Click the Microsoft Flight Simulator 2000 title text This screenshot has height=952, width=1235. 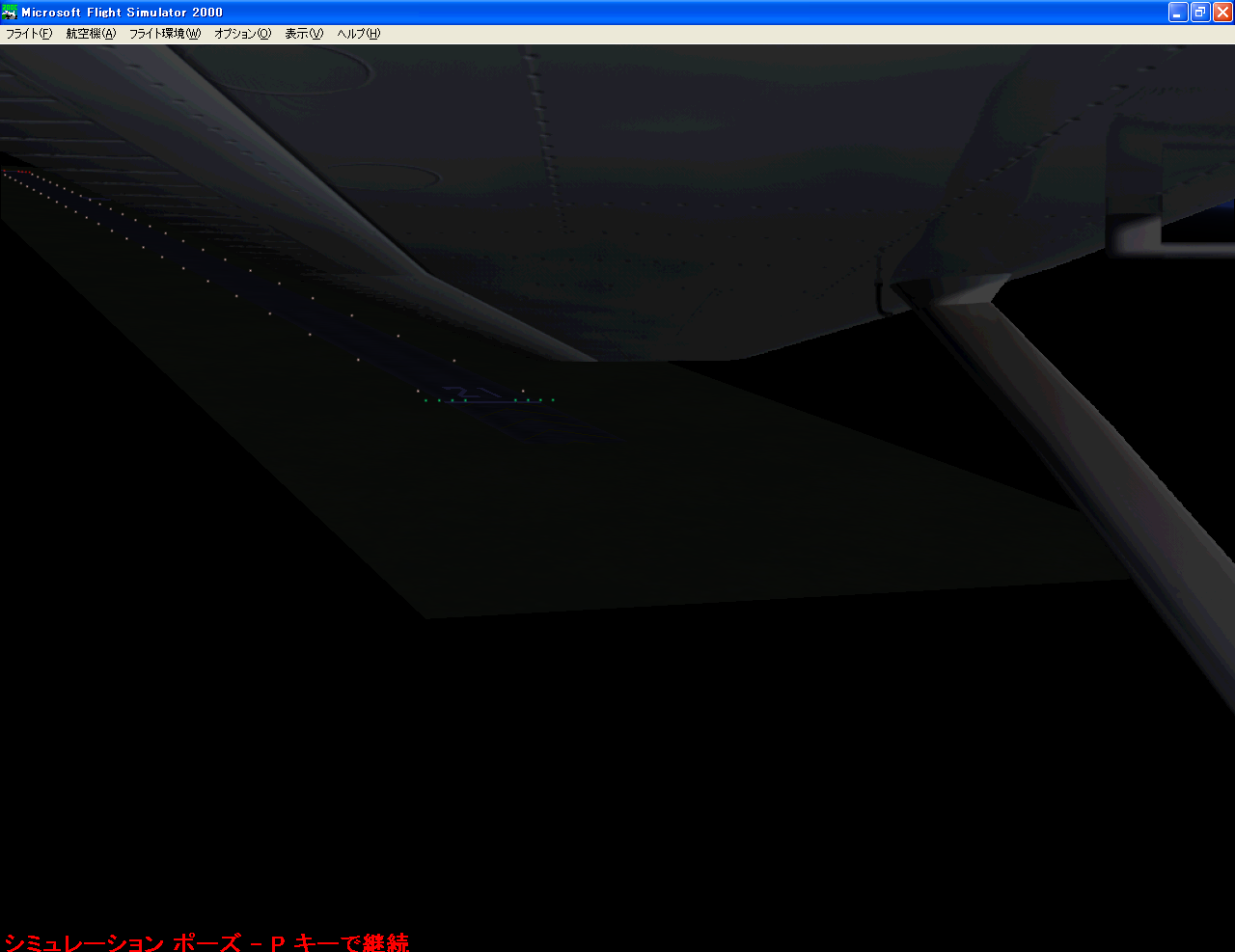[x=123, y=13]
